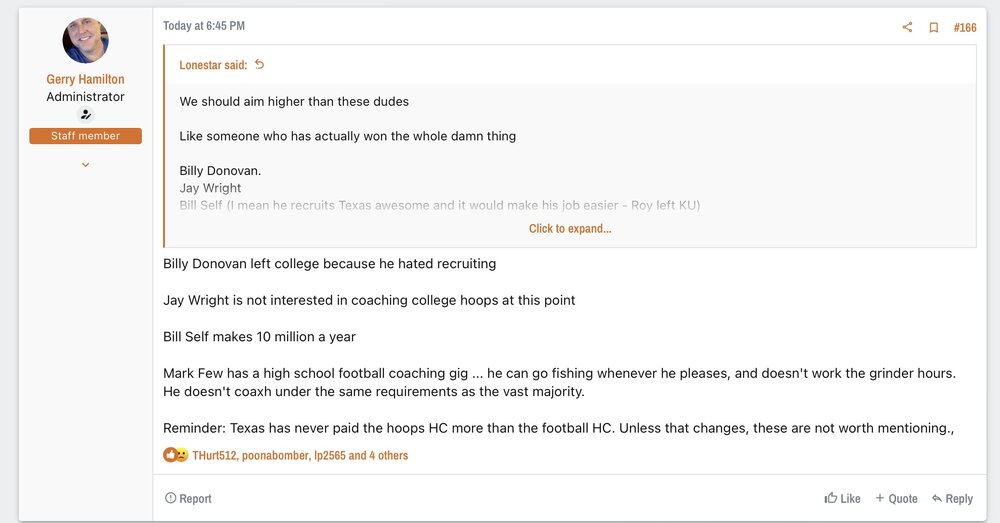Report this post
This screenshot has width=1000, height=523.
[188, 498]
